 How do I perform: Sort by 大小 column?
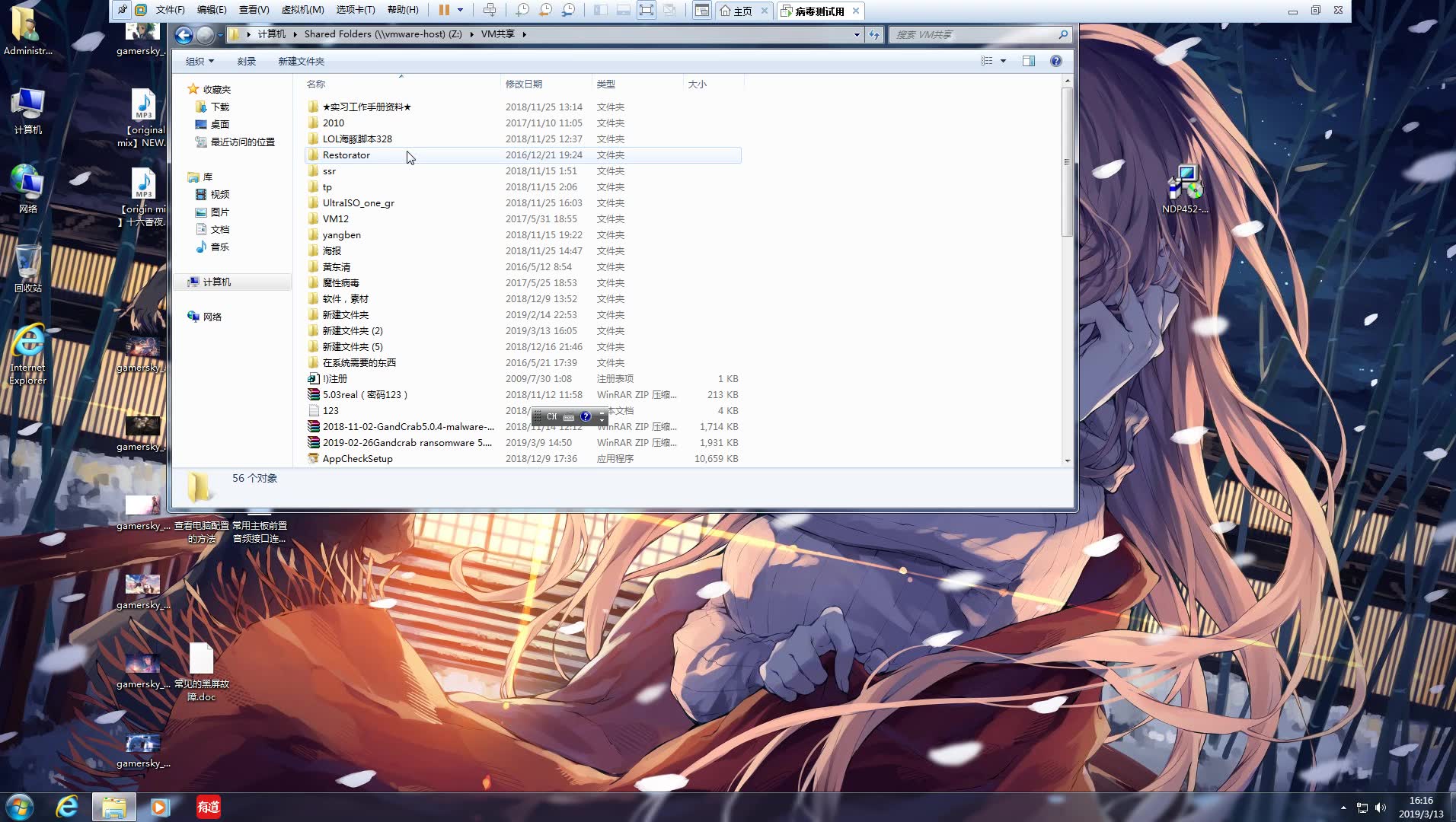tap(714, 84)
